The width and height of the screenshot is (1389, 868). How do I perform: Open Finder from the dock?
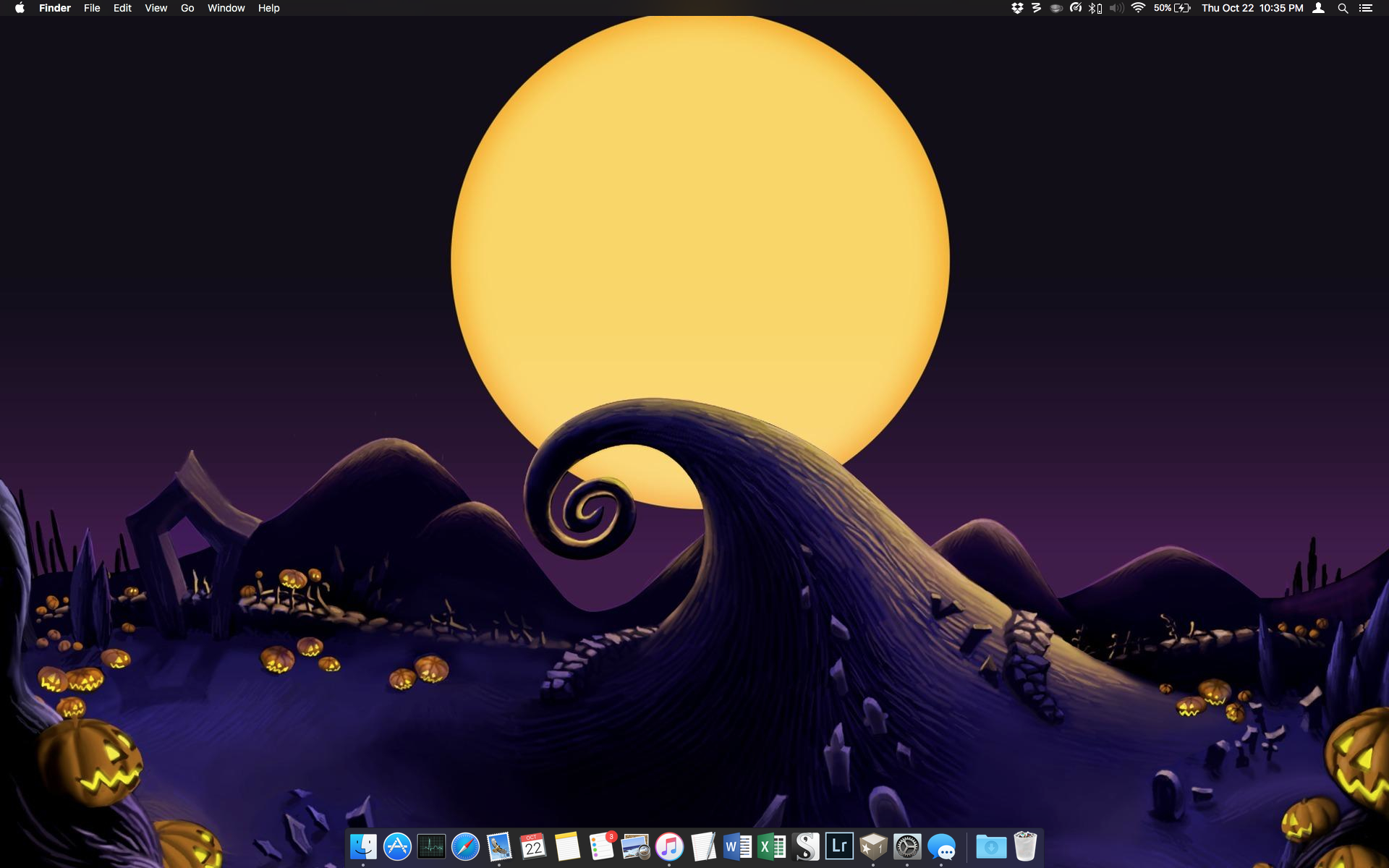[x=363, y=846]
